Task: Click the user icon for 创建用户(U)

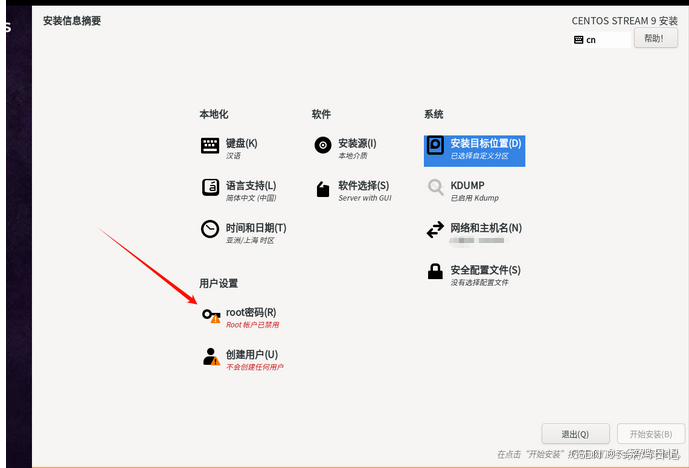Action: click(x=211, y=357)
